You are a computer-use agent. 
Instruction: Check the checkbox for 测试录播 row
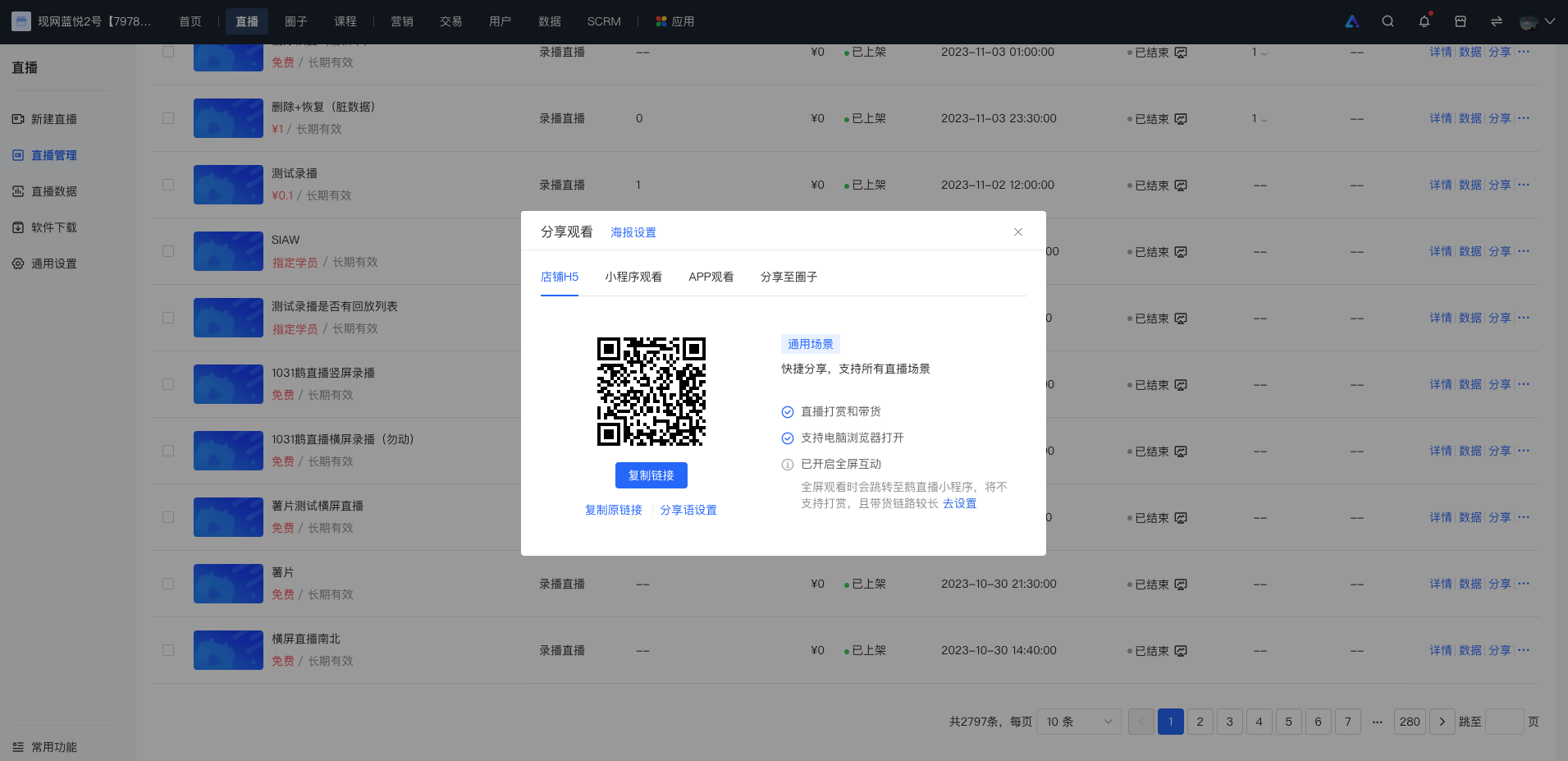[x=168, y=185]
